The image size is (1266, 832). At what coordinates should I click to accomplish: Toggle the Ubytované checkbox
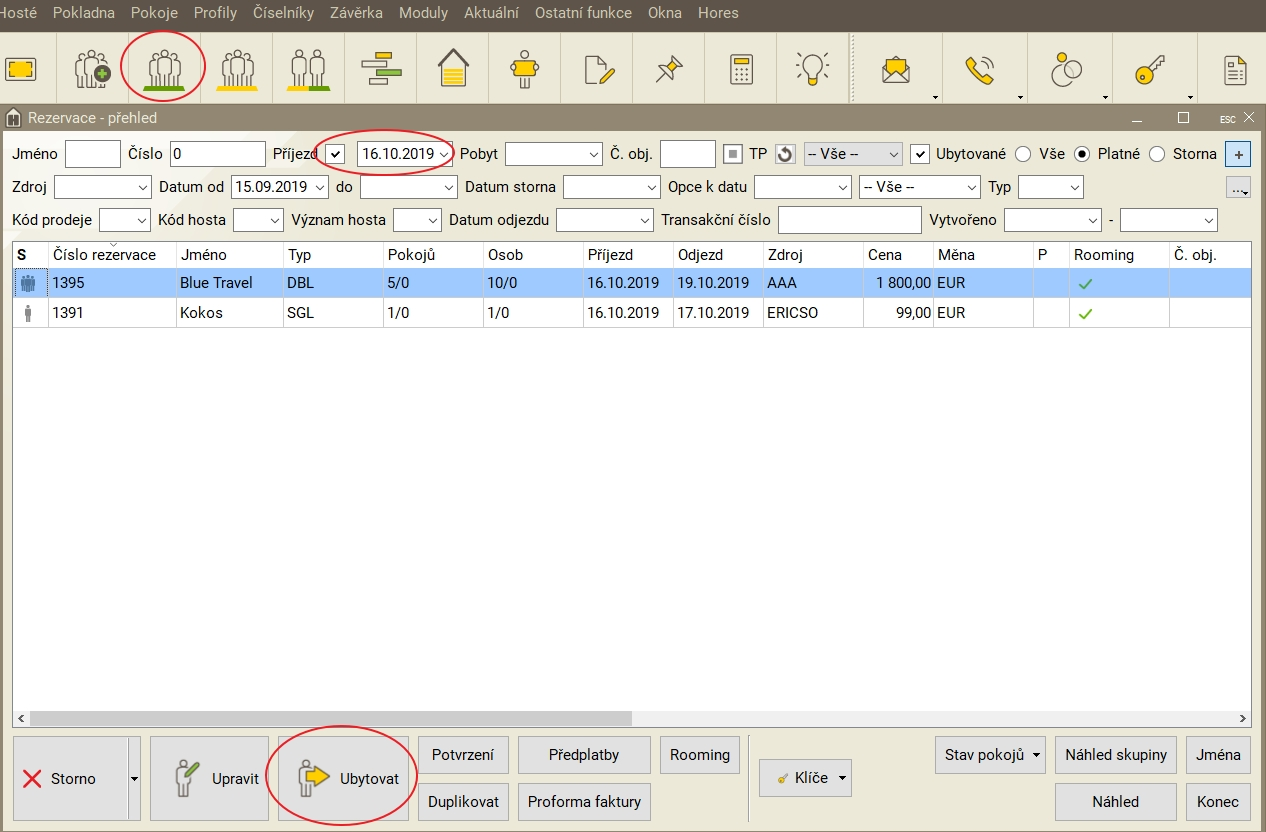point(920,154)
